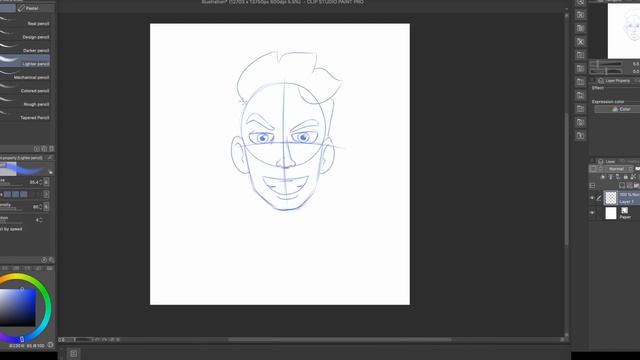This screenshot has height=360, width=640.
Task: Click the eighth icon in the right toolbar
Action: point(580,96)
